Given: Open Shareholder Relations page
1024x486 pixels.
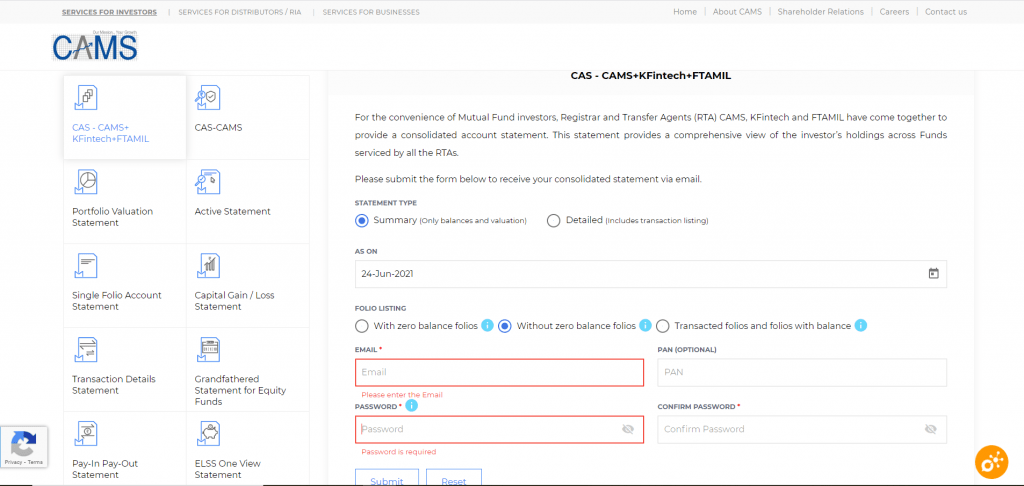Looking at the screenshot, I should click(x=820, y=12).
